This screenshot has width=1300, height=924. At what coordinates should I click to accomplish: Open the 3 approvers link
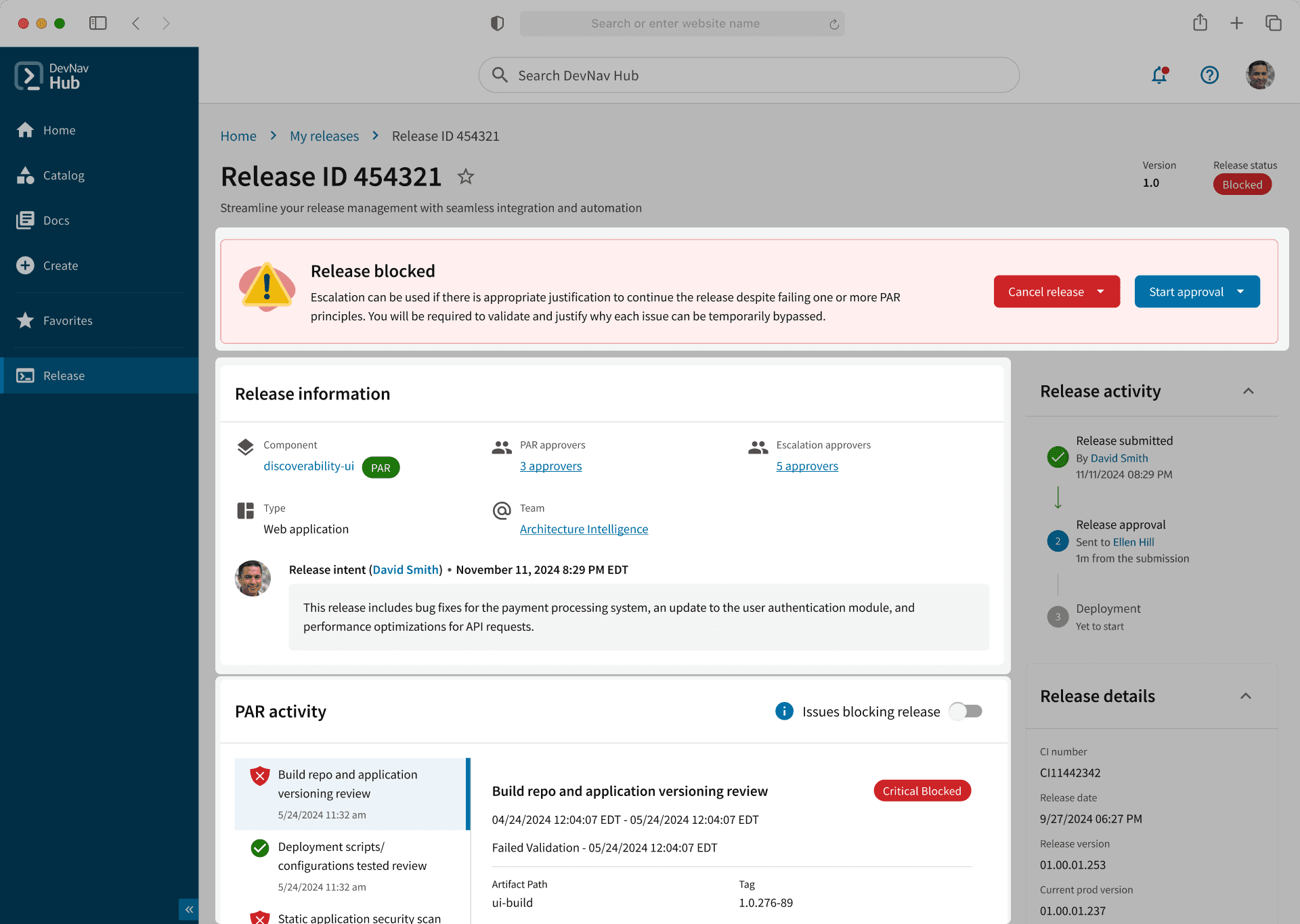[550, 466]
